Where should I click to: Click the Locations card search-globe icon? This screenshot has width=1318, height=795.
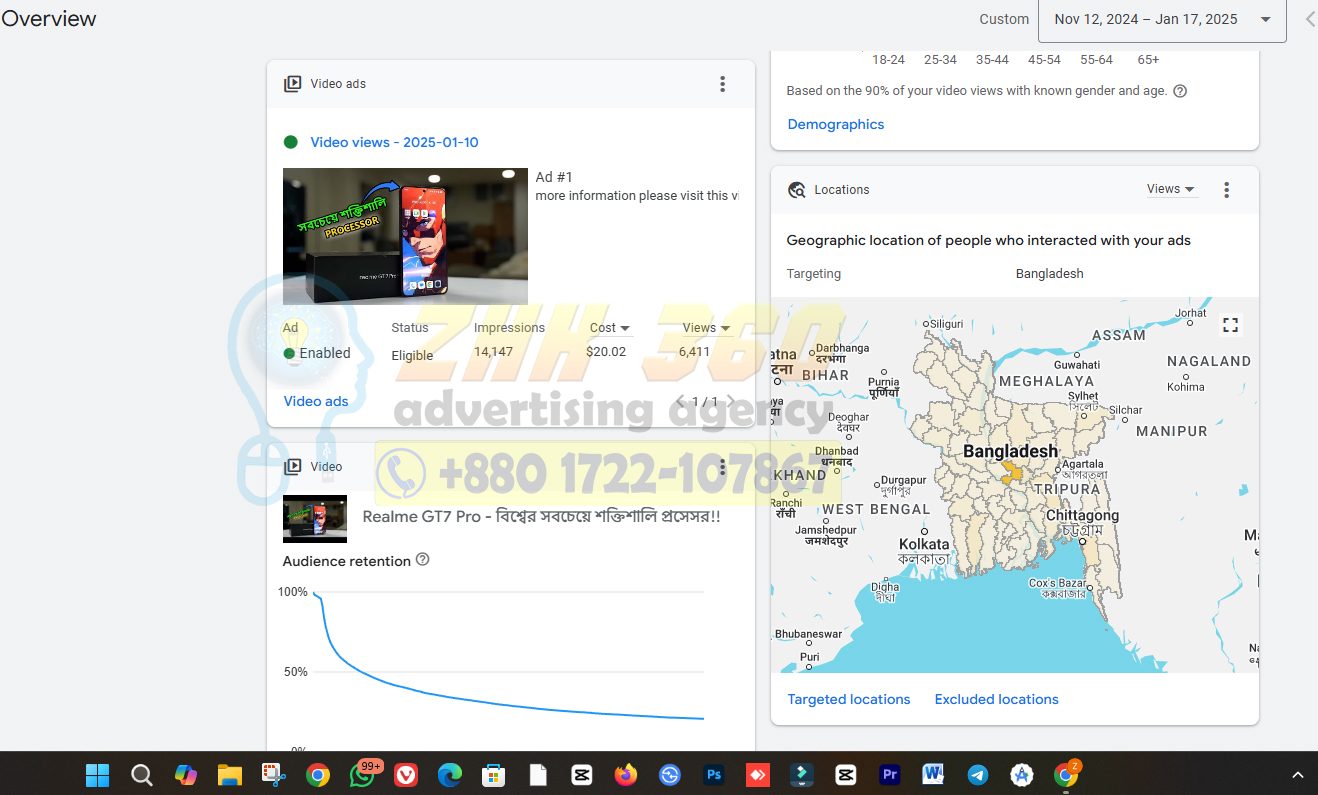click(797, 190)
